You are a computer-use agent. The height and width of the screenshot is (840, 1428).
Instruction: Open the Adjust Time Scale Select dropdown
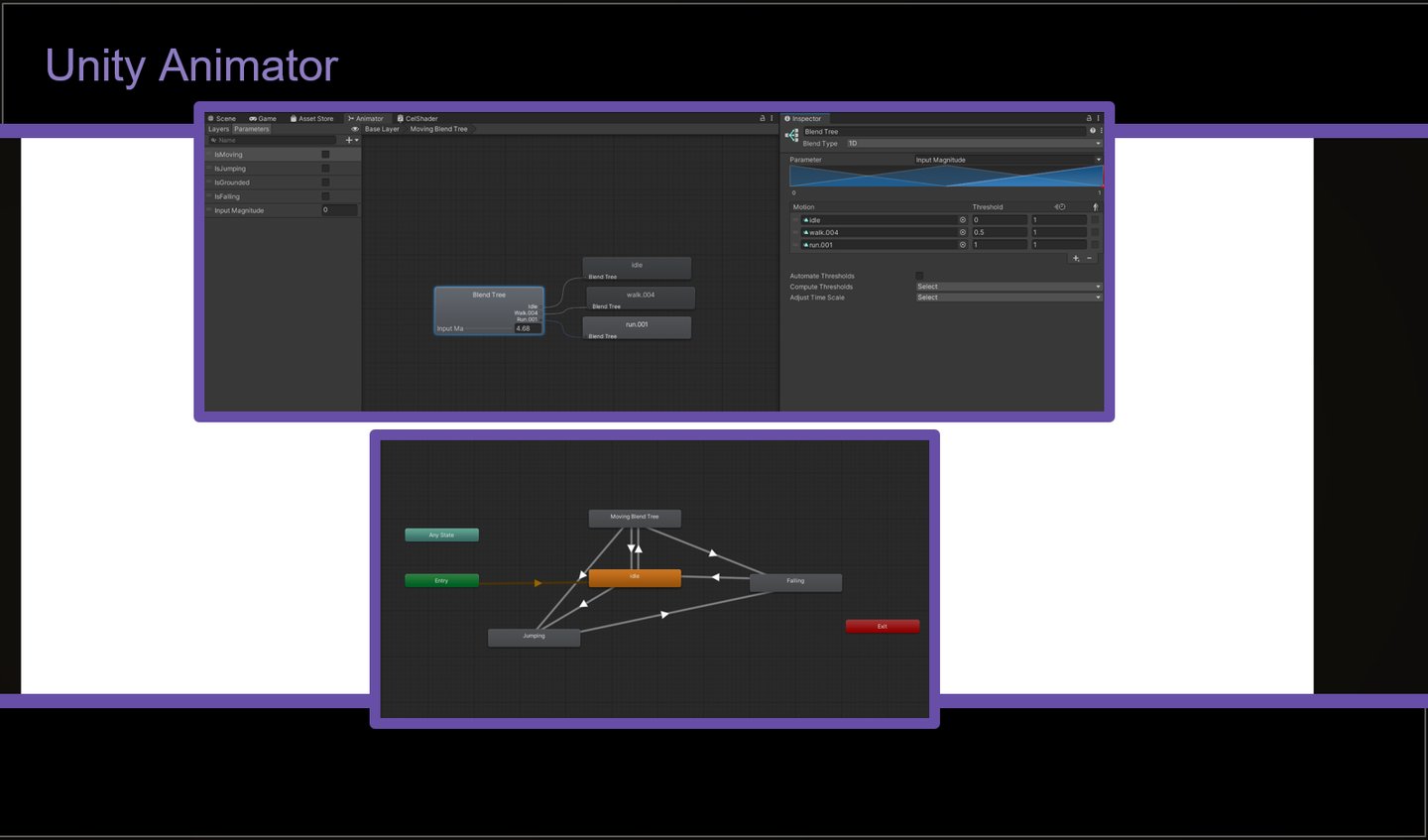[x=1009, y=298]
